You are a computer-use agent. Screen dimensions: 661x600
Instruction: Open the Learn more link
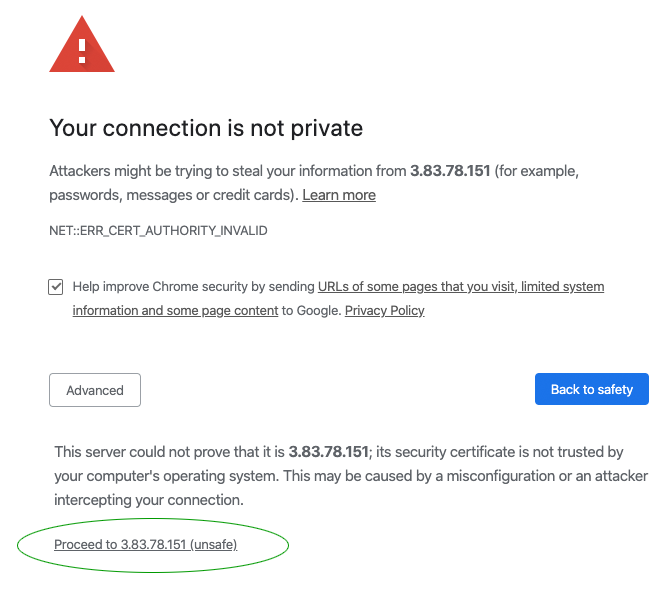339,195
